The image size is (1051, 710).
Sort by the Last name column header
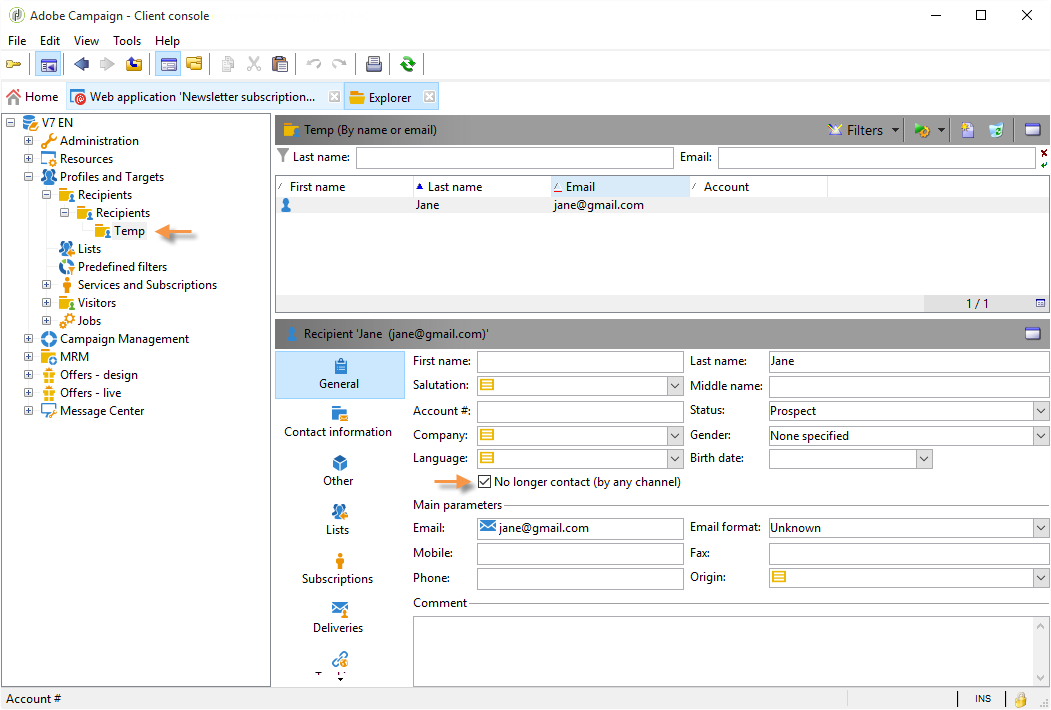point(482,187)
